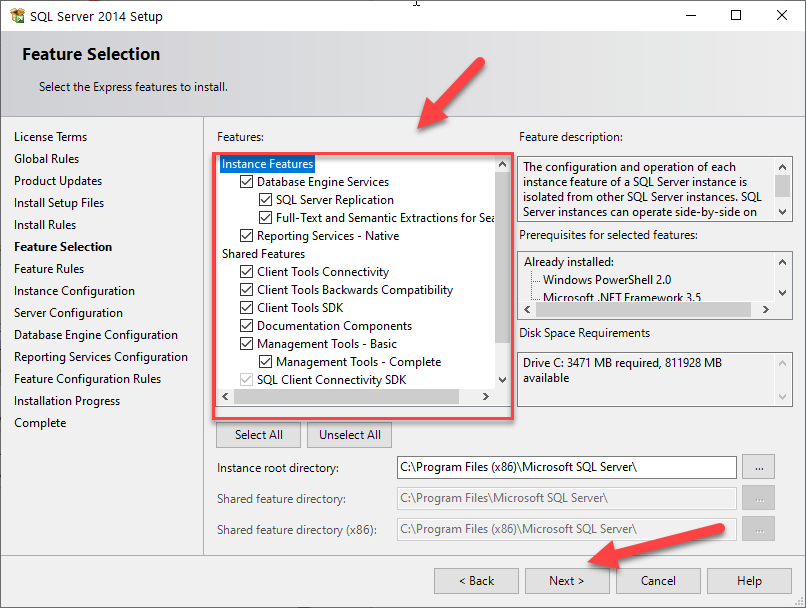
Task: Toggle Reporting Services - Native checkbox
Action: coord(246,235)
